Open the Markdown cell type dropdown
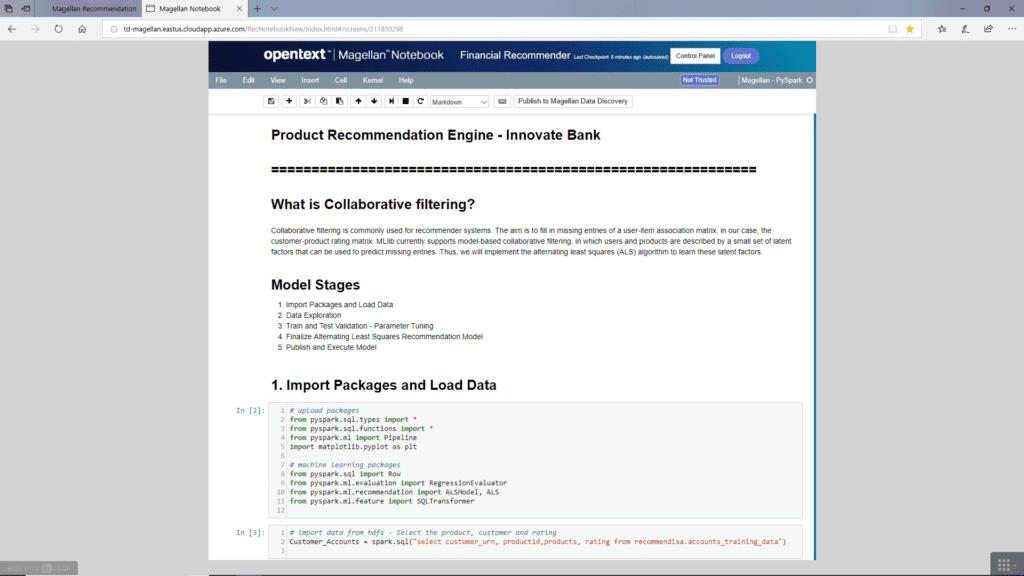Image resolution: width=1024 pixels, height=576 pixels. 459,102
